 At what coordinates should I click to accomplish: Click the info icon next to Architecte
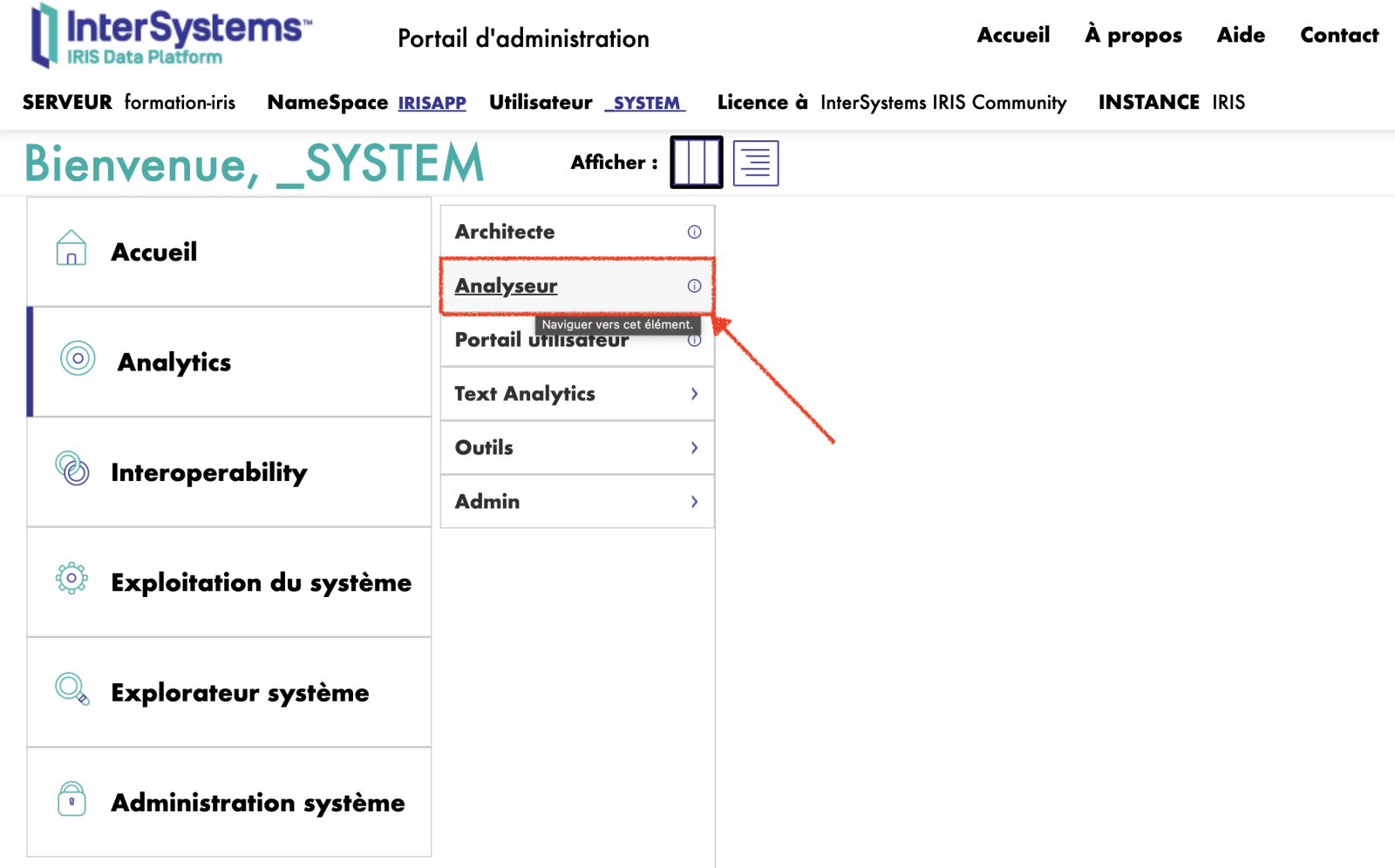click(x=694, y=232)
